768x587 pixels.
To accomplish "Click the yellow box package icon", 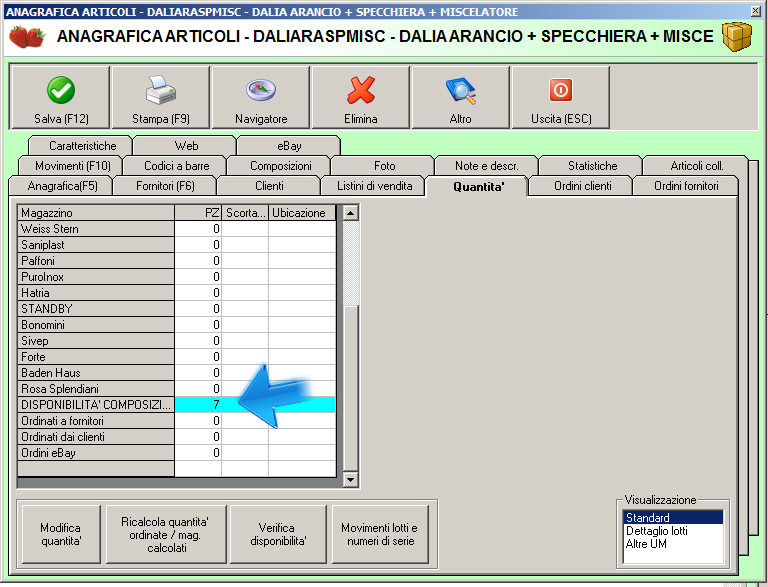I will [x=737, y=37].
